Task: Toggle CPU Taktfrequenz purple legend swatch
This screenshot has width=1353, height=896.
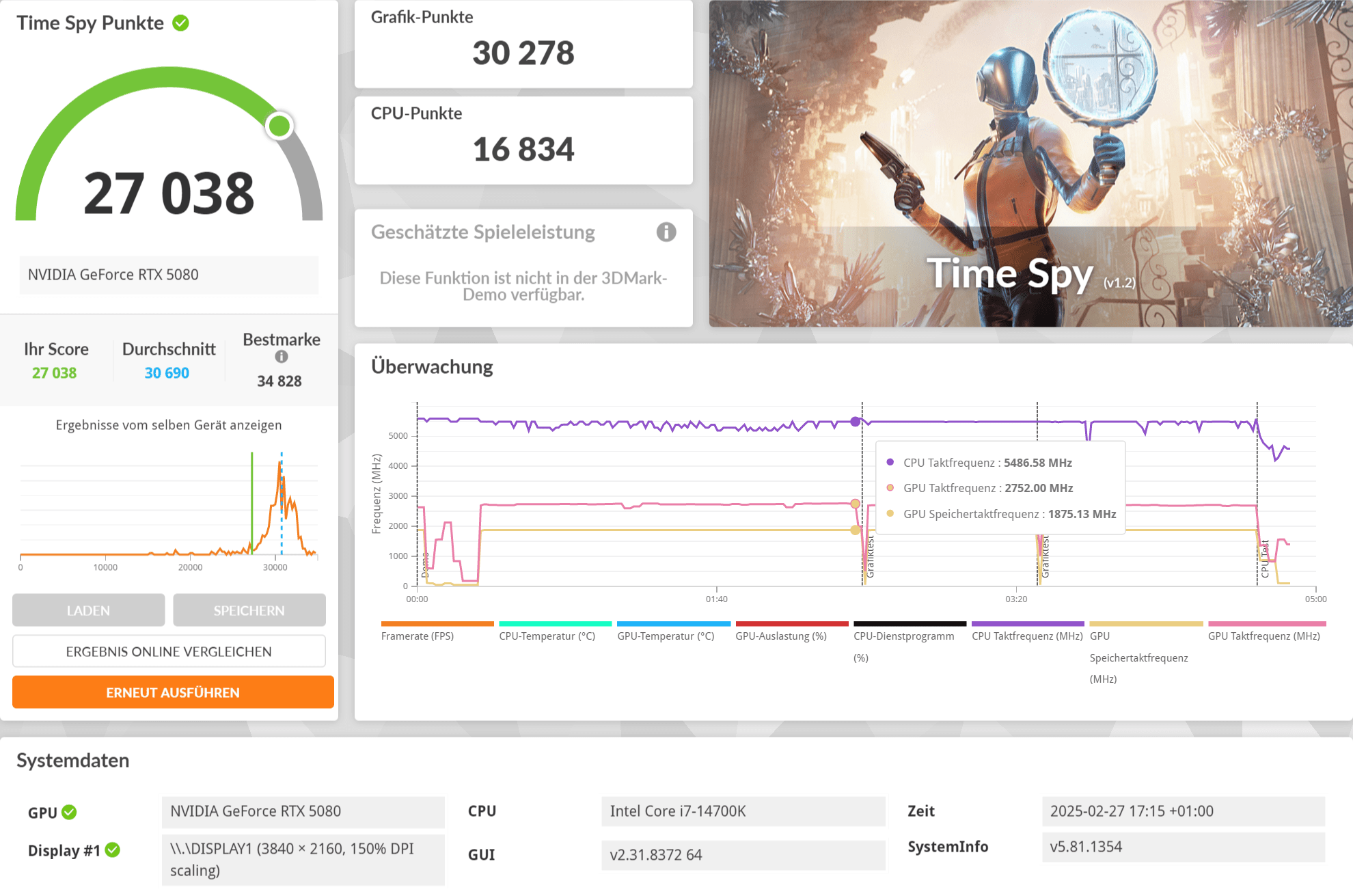Action: point(1027,624)
